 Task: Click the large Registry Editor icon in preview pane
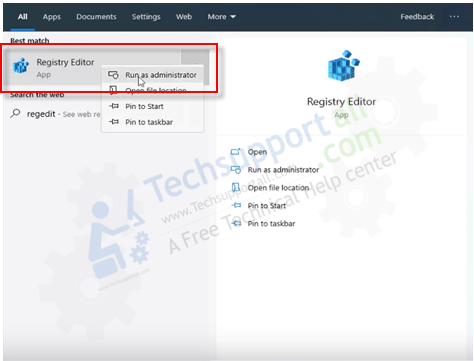(x=343, y=65)
